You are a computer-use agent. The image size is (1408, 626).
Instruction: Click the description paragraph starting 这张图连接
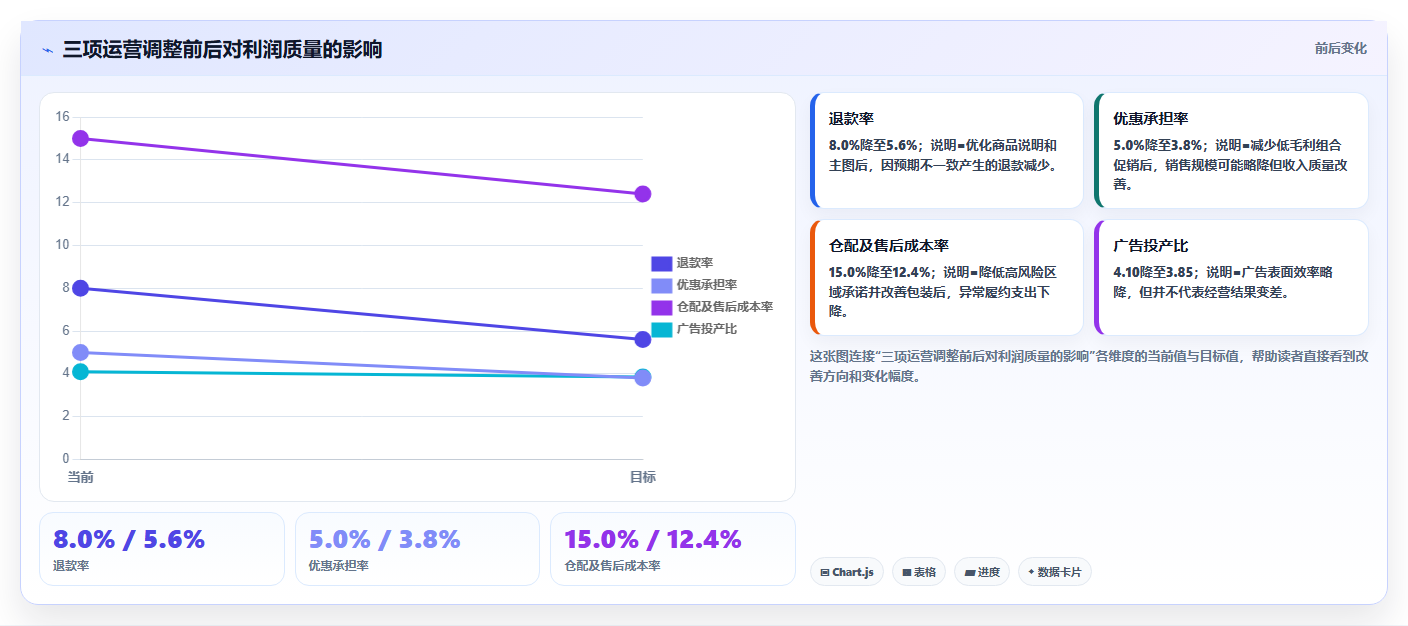(x=1089, y=366)
